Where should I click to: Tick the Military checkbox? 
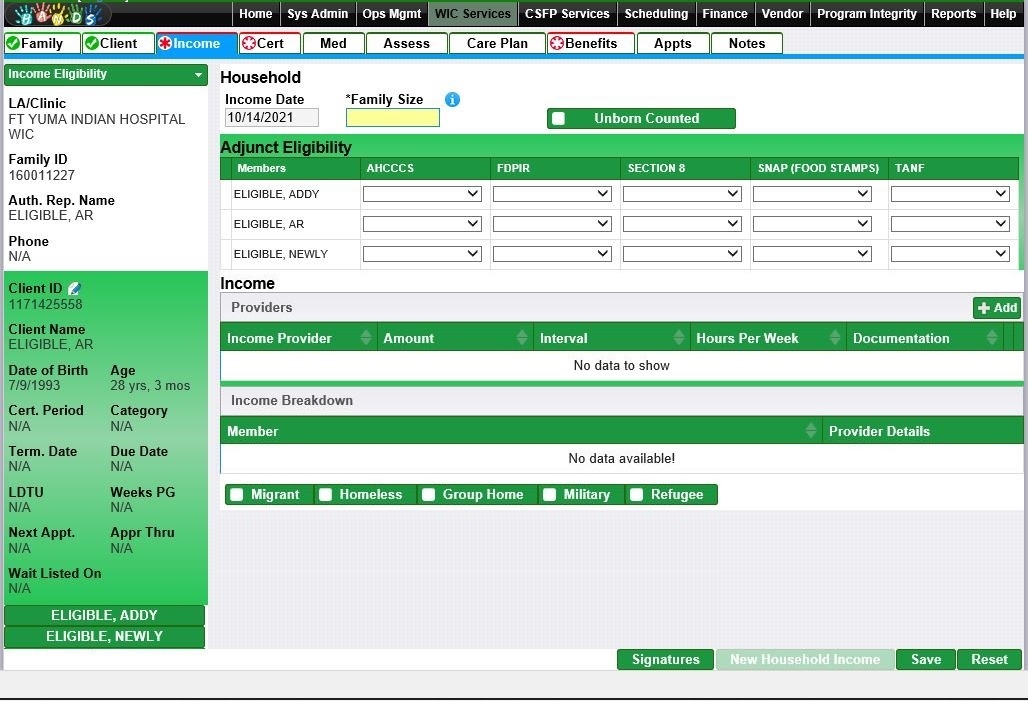click(550, 495)
